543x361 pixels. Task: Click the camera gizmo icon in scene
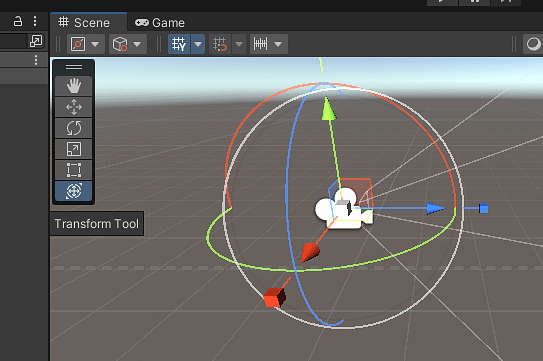click(x=344, y=209)
